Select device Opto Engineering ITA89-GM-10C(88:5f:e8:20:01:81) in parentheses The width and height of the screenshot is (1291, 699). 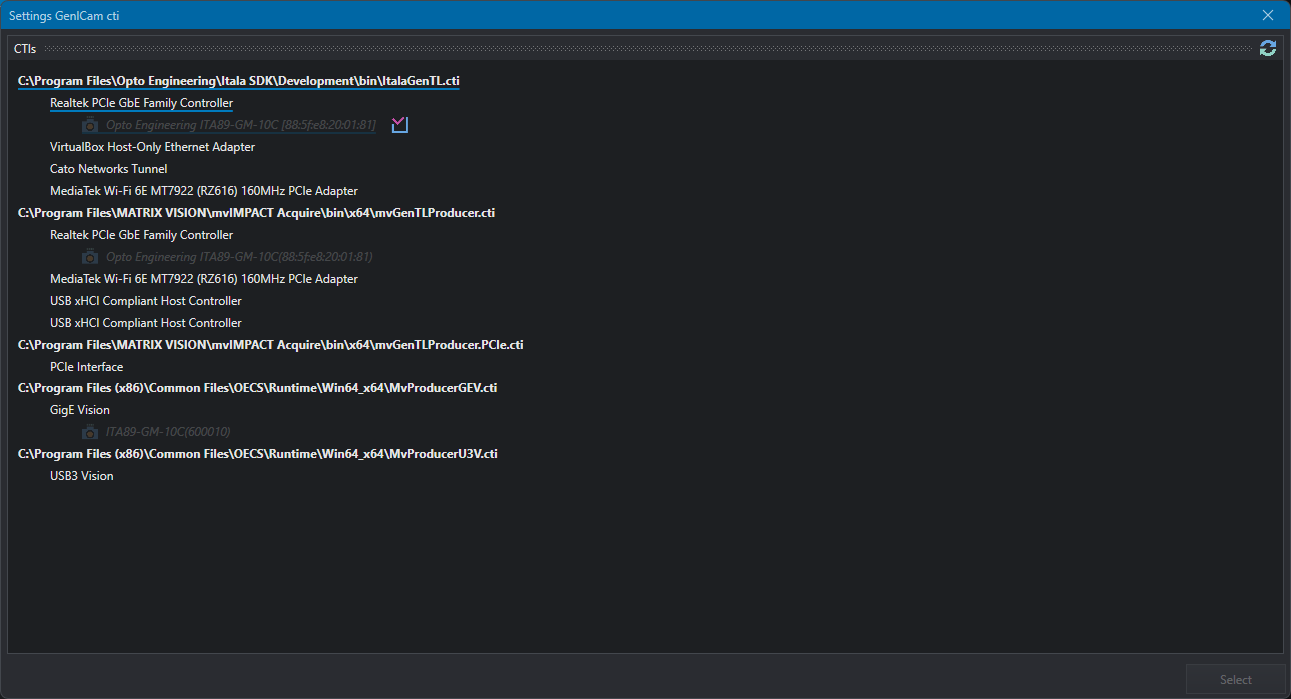pos(239,257)
